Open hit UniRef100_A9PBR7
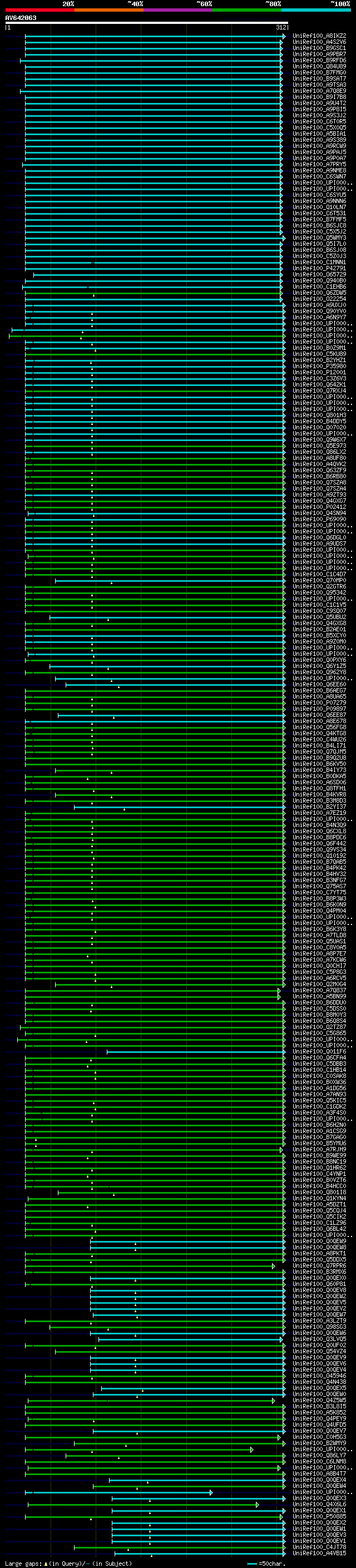This screenshot has width=356, height=1568. (x=319, y=54)
